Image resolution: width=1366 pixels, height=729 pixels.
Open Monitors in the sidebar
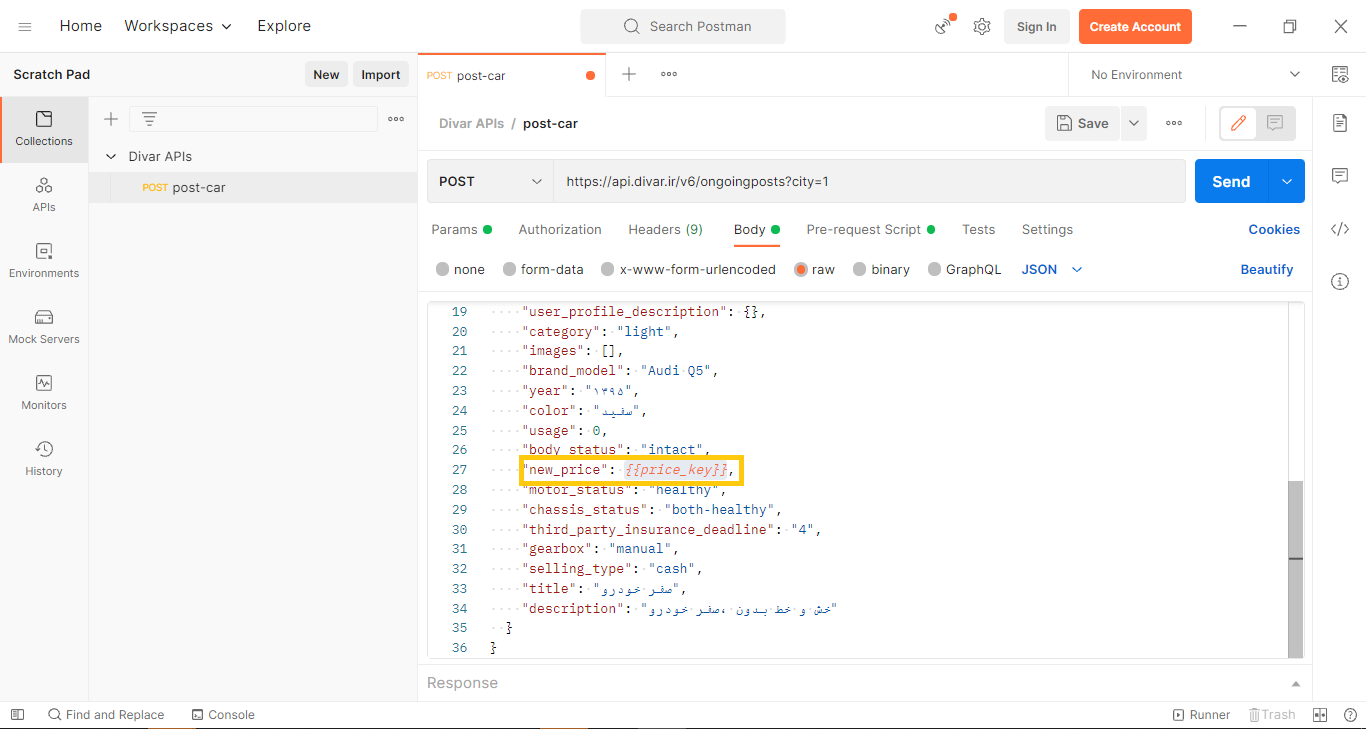point(44,393)
